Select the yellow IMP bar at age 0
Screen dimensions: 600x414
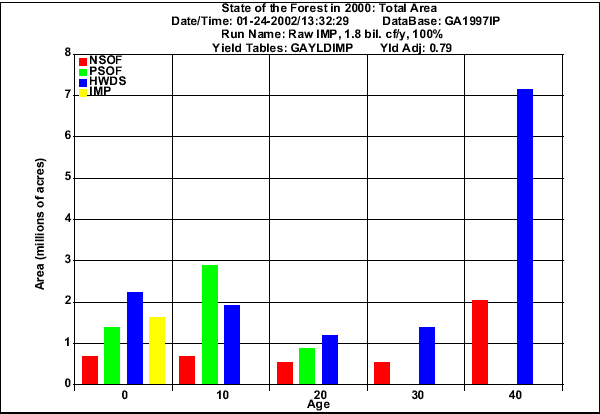[157, 350]
